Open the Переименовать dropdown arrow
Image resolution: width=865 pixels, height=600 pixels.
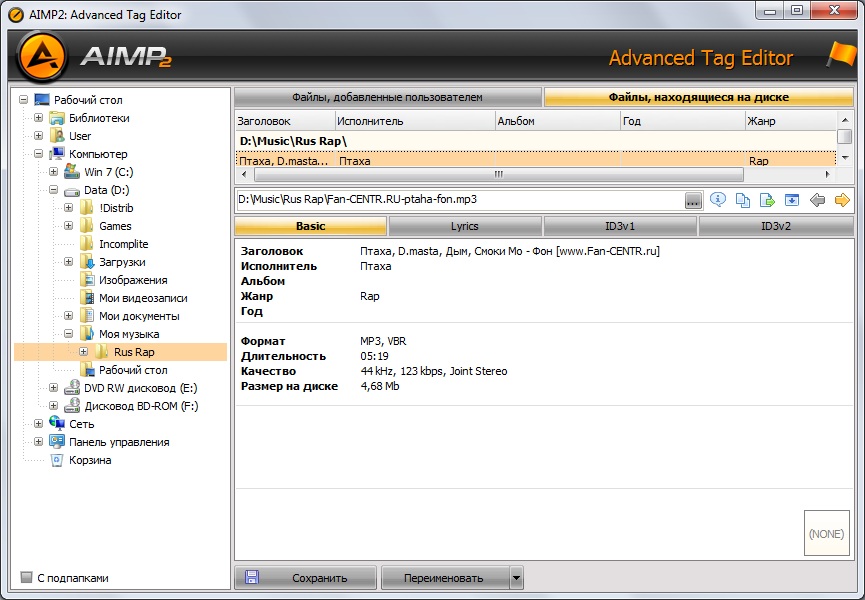pyautogui.click(x=516, y=578)
